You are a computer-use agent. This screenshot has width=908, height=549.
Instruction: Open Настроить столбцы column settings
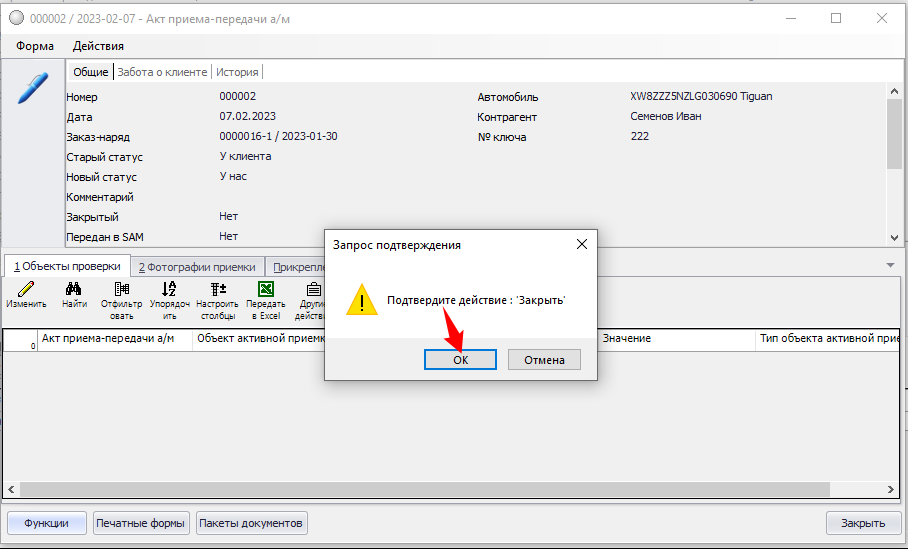pyautogui.click(x=217, y=290)
